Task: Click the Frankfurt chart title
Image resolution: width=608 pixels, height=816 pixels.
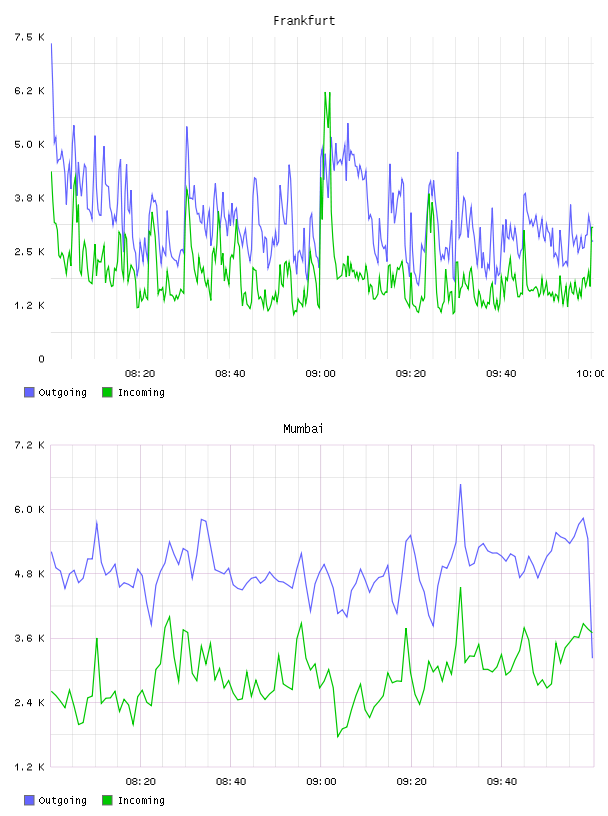Action: click(x=304, y=21)
